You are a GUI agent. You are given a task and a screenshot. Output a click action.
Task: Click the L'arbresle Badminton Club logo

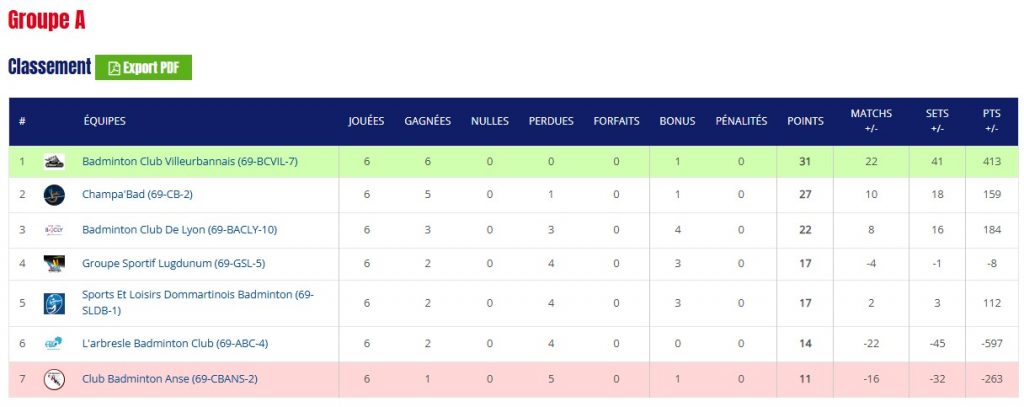click(x=54, y=344)
